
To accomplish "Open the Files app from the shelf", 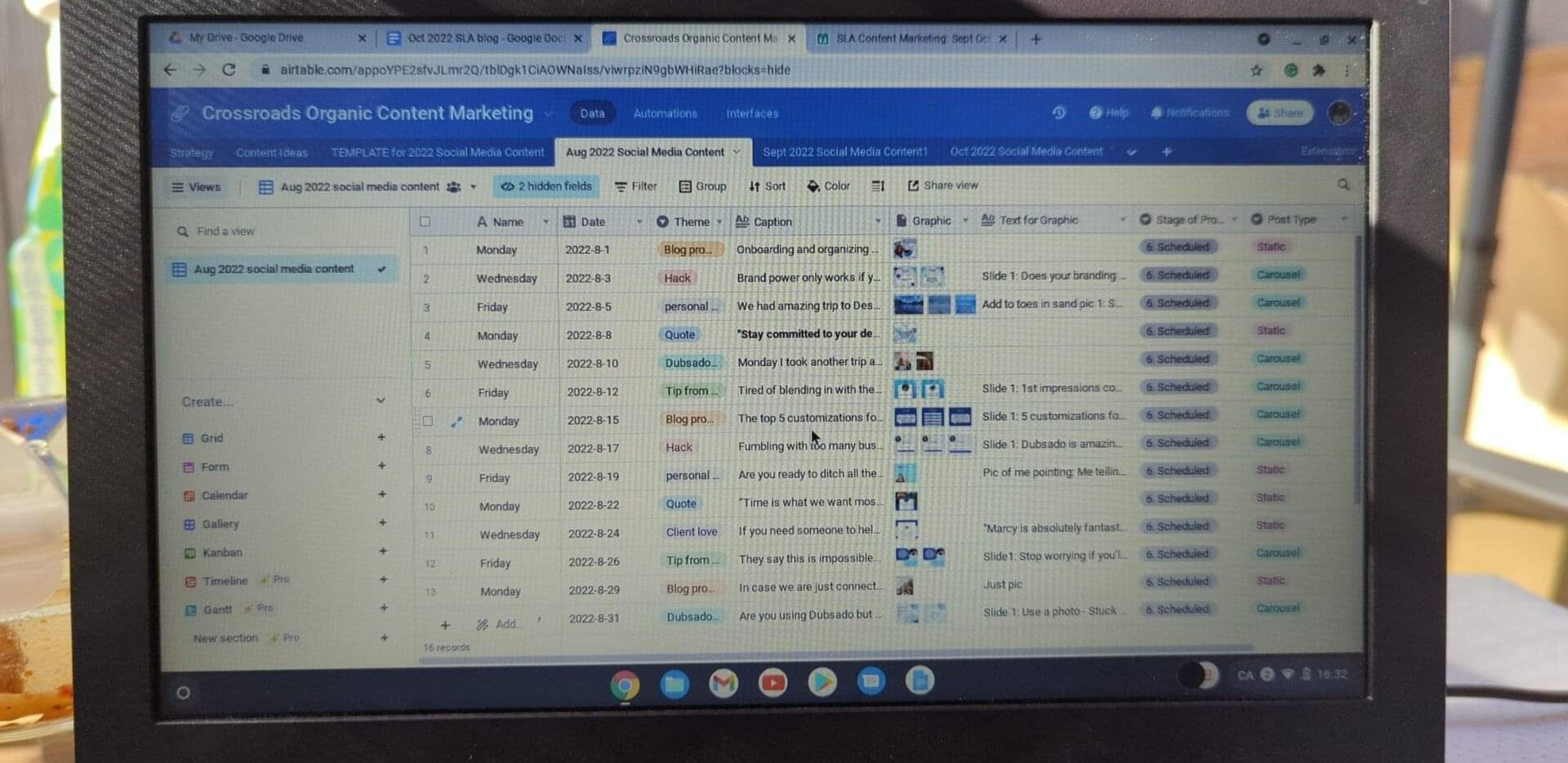I will [x=675, y=684].
